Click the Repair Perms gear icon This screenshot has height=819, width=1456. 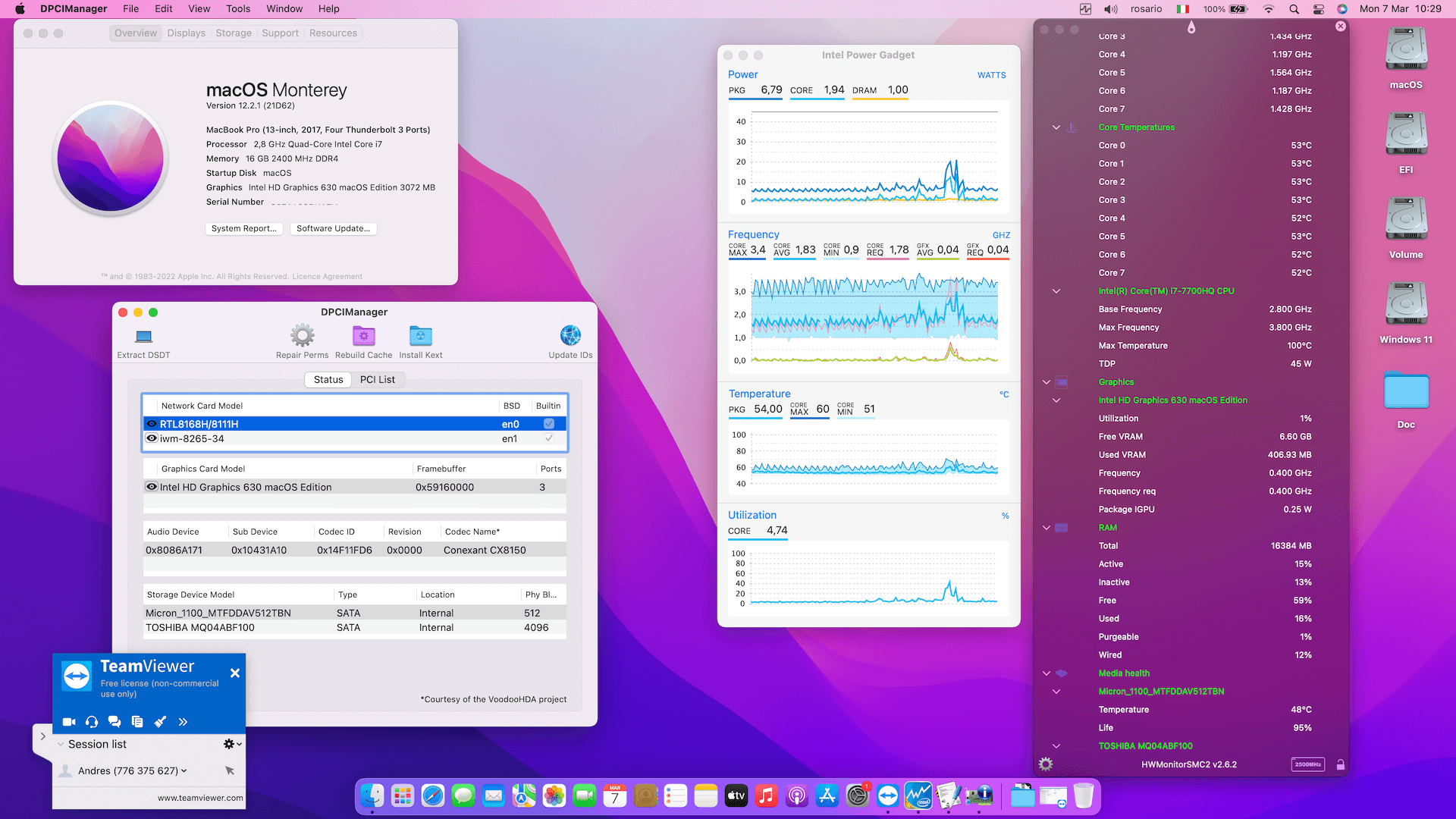click(x=302, y=336)
